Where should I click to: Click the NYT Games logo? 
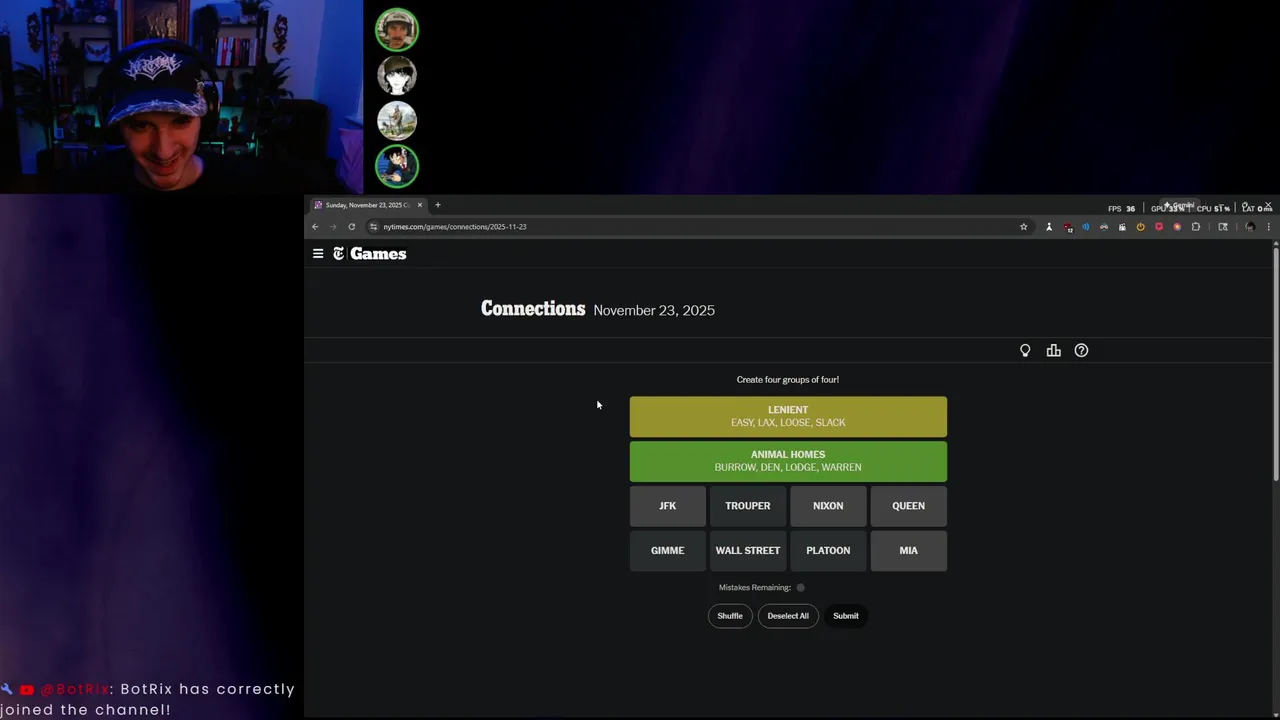pos(369,254)
